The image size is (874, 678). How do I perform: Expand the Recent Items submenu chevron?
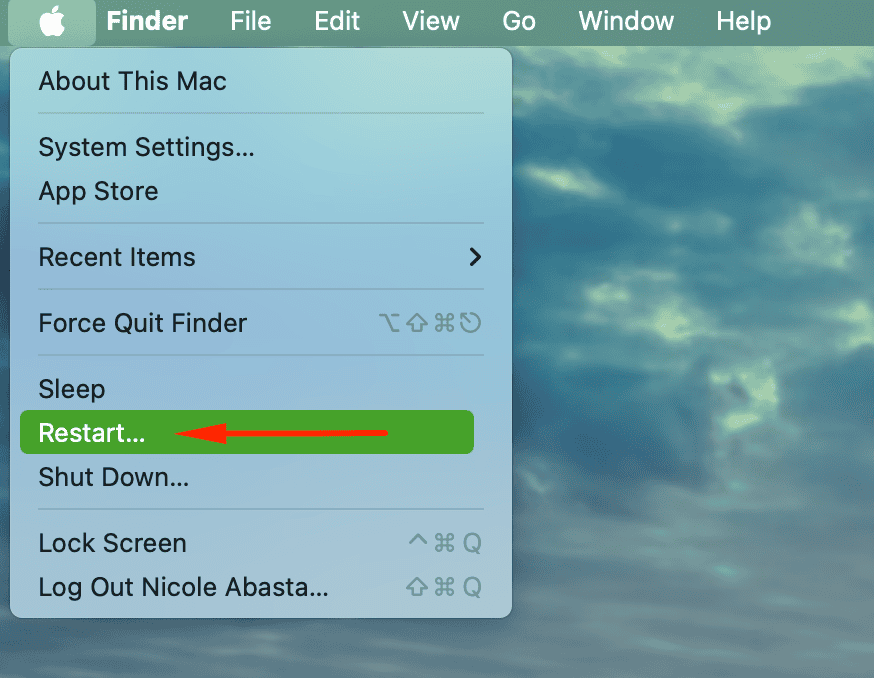[475, 257]
